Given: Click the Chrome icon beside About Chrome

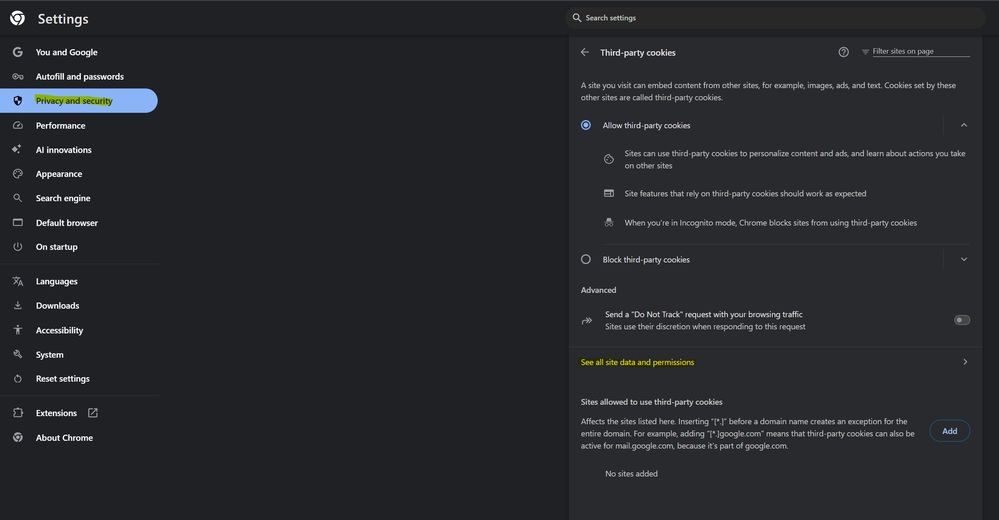Looking at the screenshot, I should tap(18, 437).
